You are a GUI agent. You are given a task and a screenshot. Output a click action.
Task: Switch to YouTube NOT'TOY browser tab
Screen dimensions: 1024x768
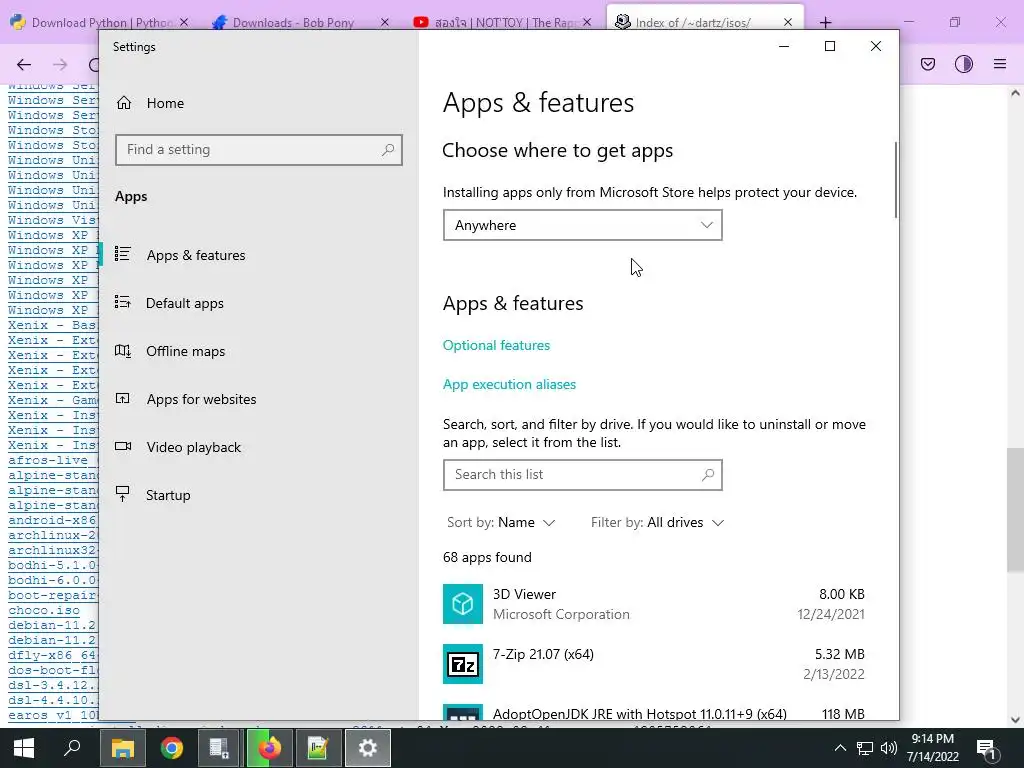[503, 22]
